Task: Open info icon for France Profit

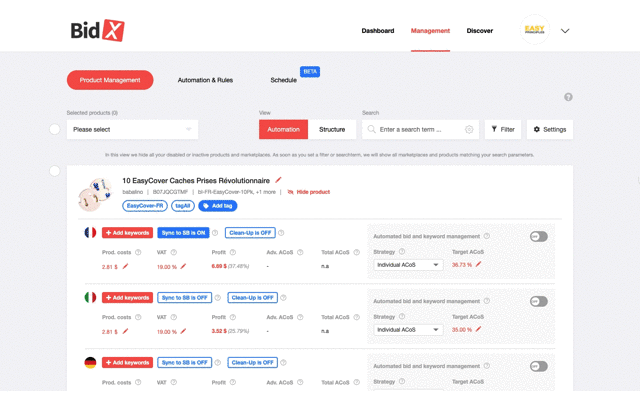Action: (233, 252)
